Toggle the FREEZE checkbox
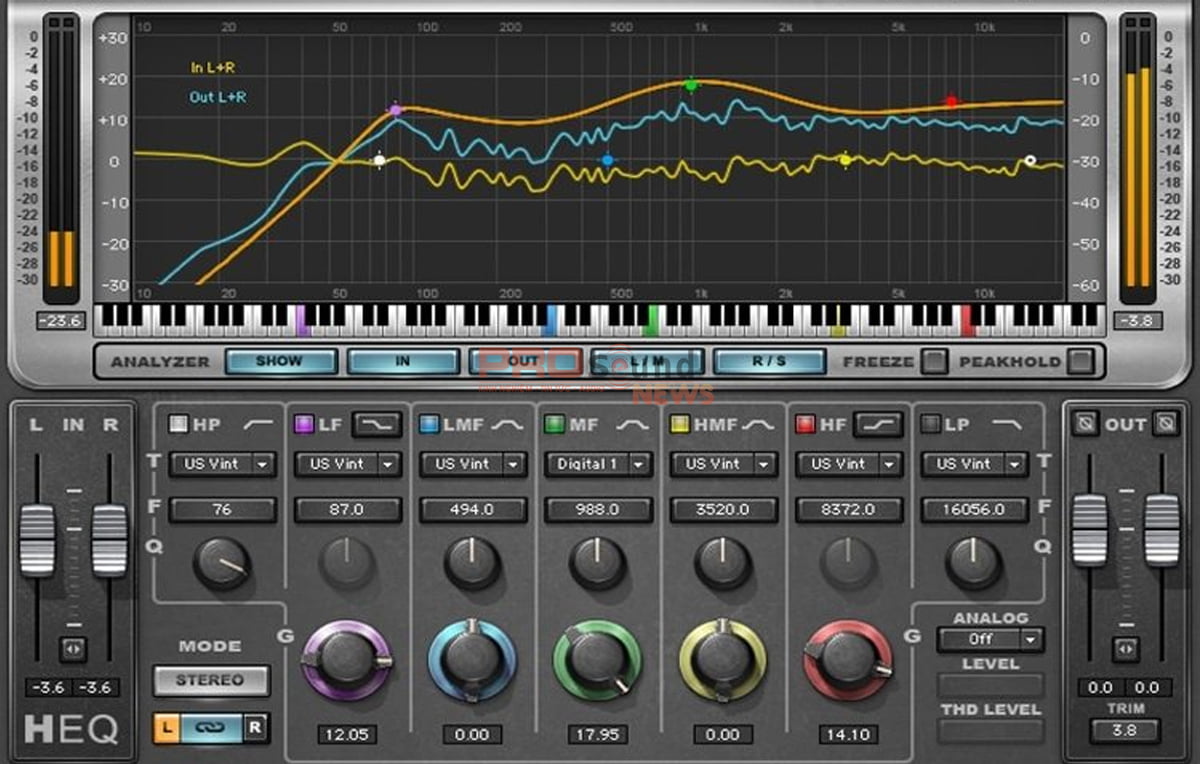The image size is (1200, 764). click(x=935, y=361)
